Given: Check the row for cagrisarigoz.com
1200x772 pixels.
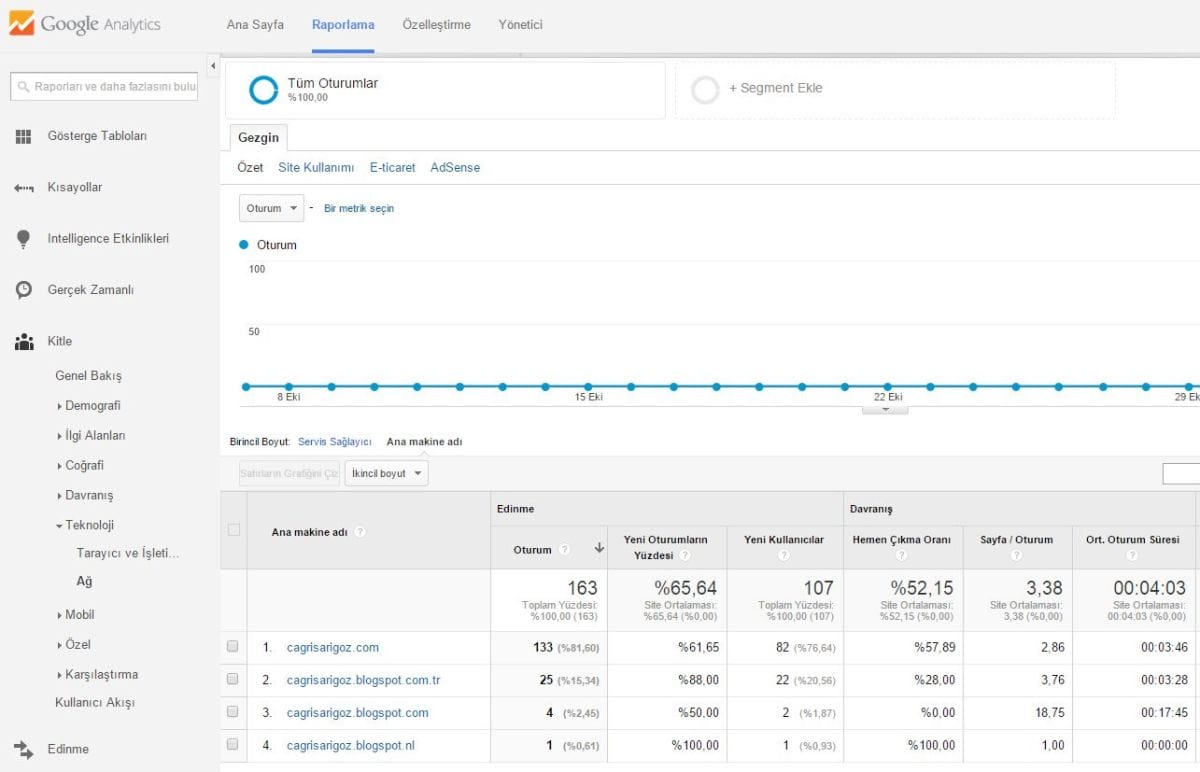Looking at the screenshot, I should tap(233, 647).
